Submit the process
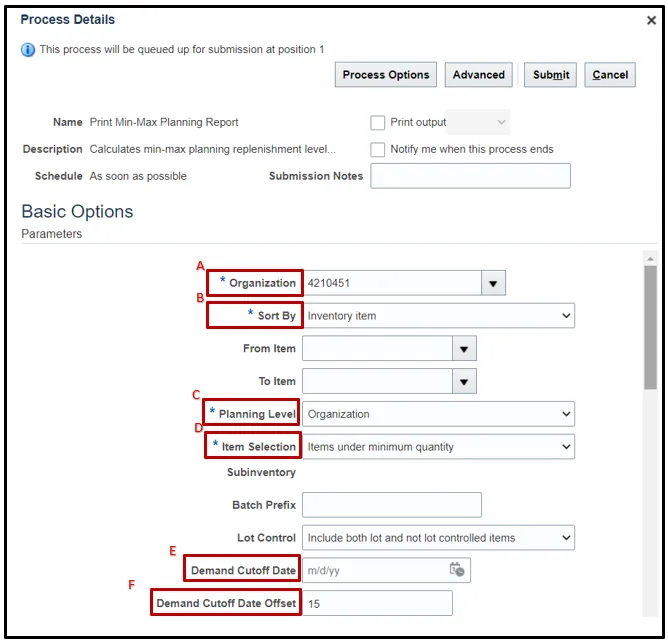 pyautogui.click(x=550, y=75)
